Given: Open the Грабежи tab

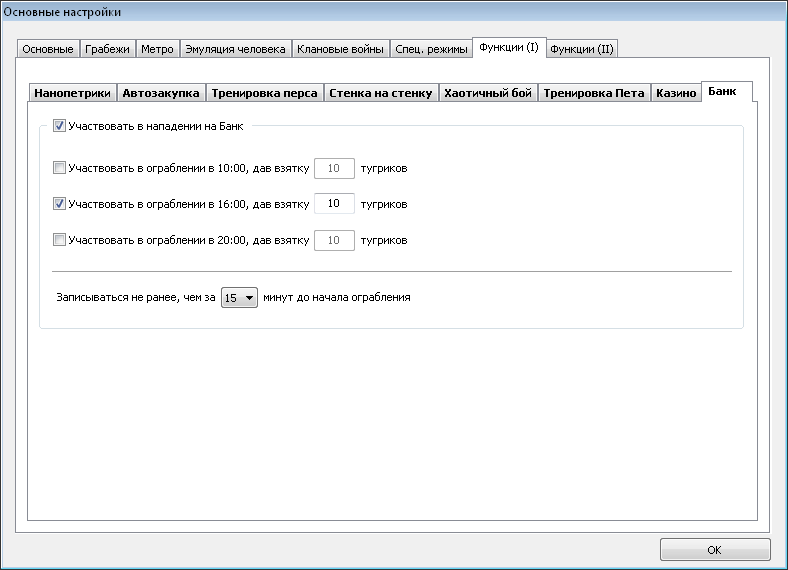Looking at the screenshot, I should tap(107, 49).
